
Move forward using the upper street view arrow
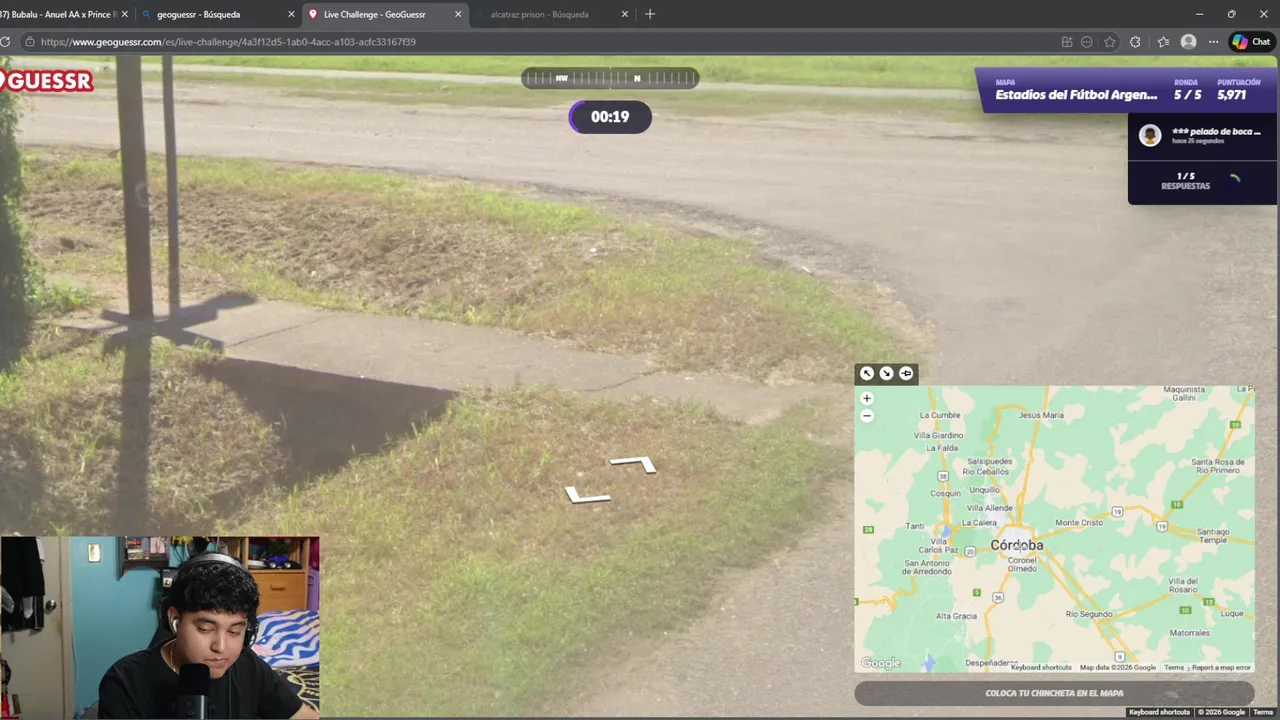coord(634,464)
